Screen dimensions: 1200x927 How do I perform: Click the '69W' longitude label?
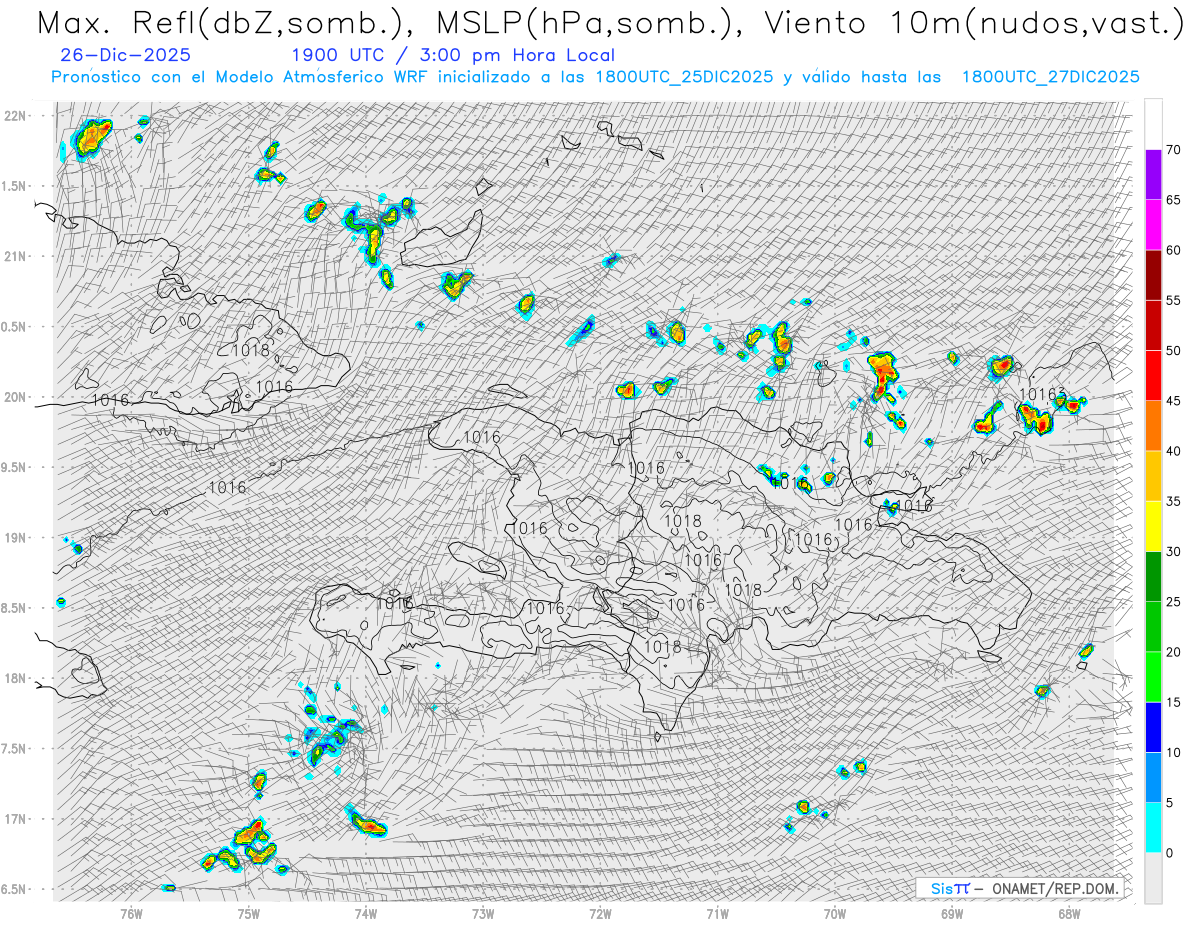952,913
